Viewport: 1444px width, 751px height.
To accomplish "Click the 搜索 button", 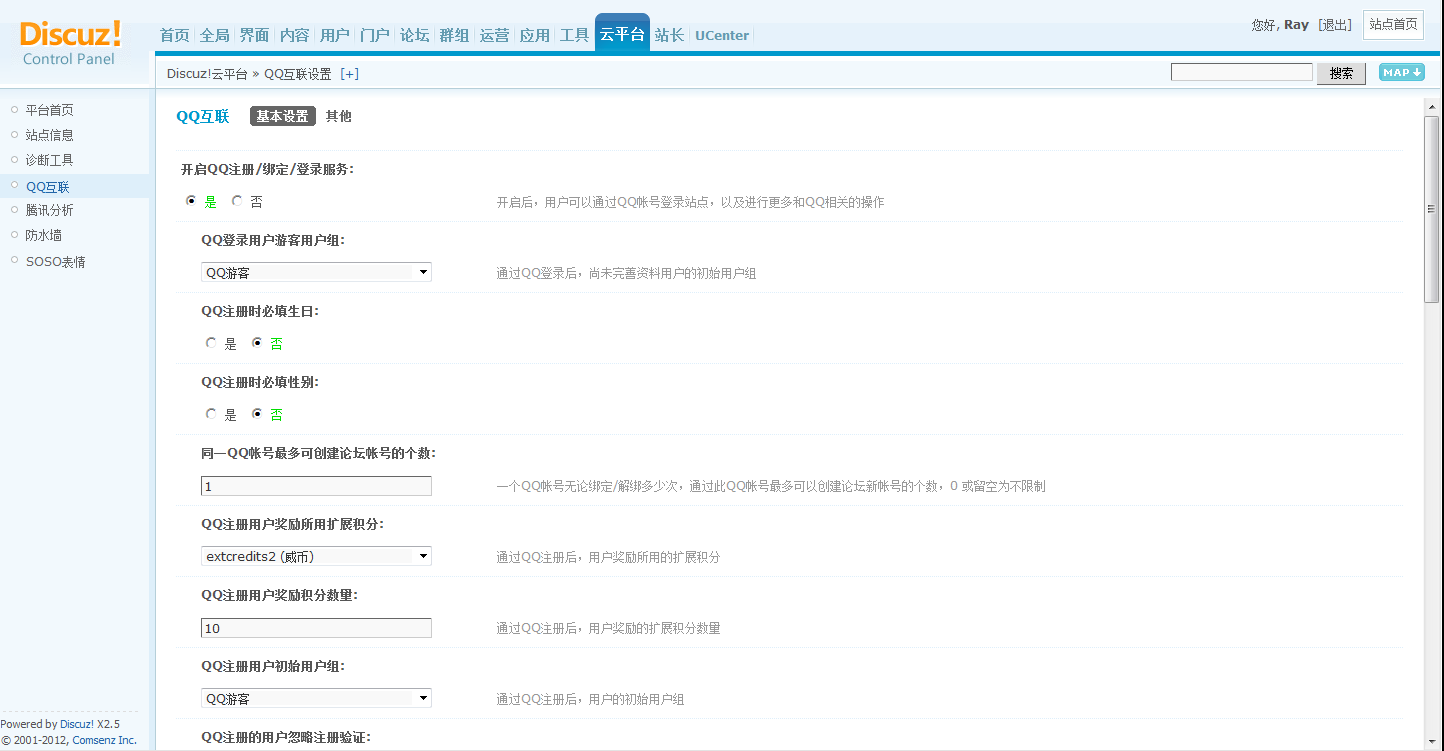I will click(x=1341, y=73).
